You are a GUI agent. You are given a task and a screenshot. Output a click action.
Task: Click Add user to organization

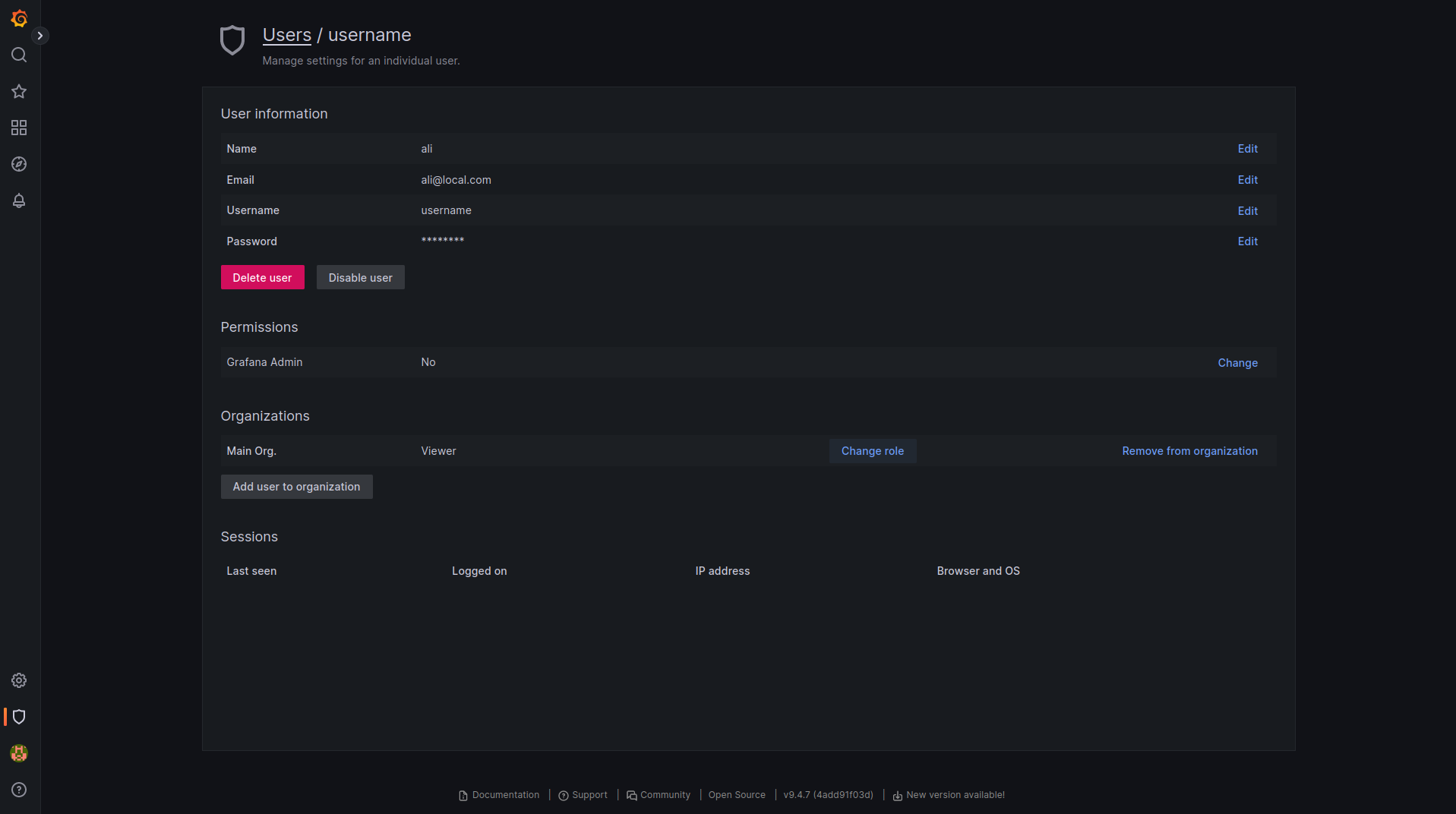coord(296,487)
